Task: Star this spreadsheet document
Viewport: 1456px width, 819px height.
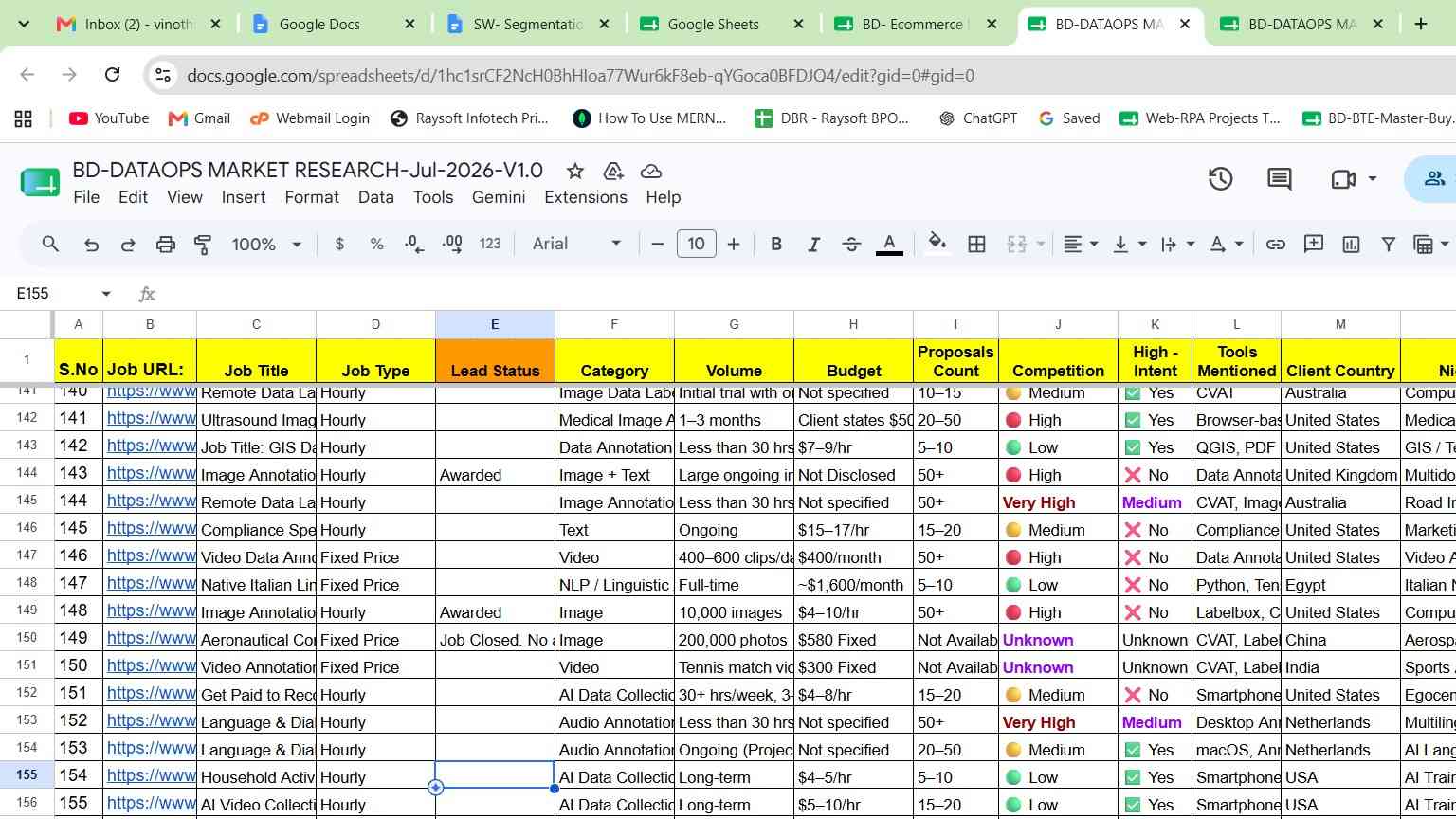Action: click(574, 171)
